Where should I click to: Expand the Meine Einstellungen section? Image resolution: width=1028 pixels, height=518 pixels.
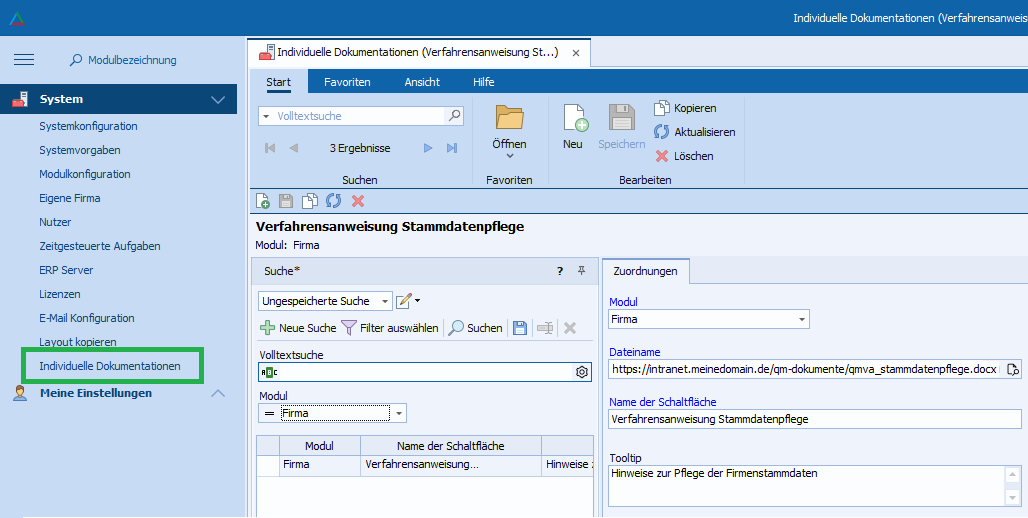218,394
